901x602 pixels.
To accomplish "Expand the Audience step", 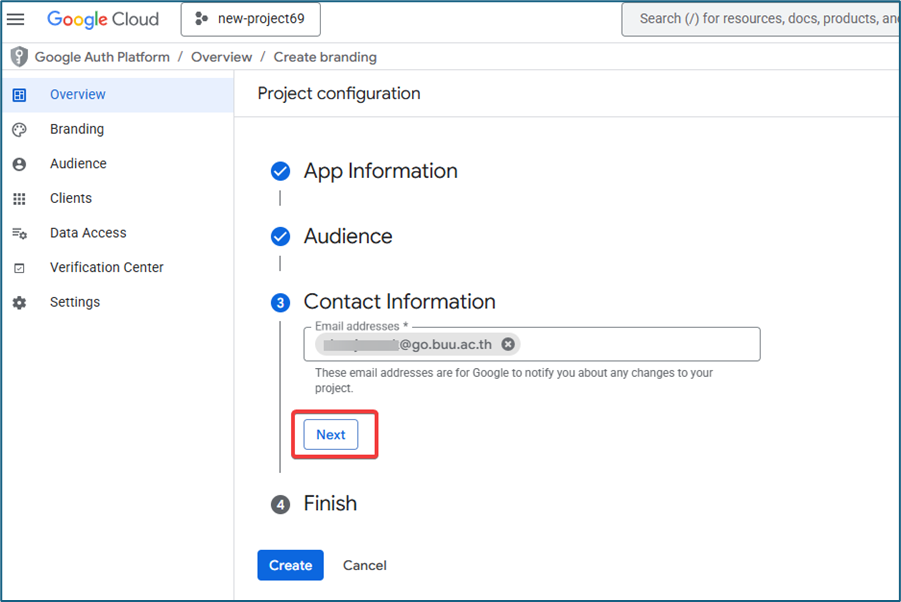I will (x=348, y=236).
